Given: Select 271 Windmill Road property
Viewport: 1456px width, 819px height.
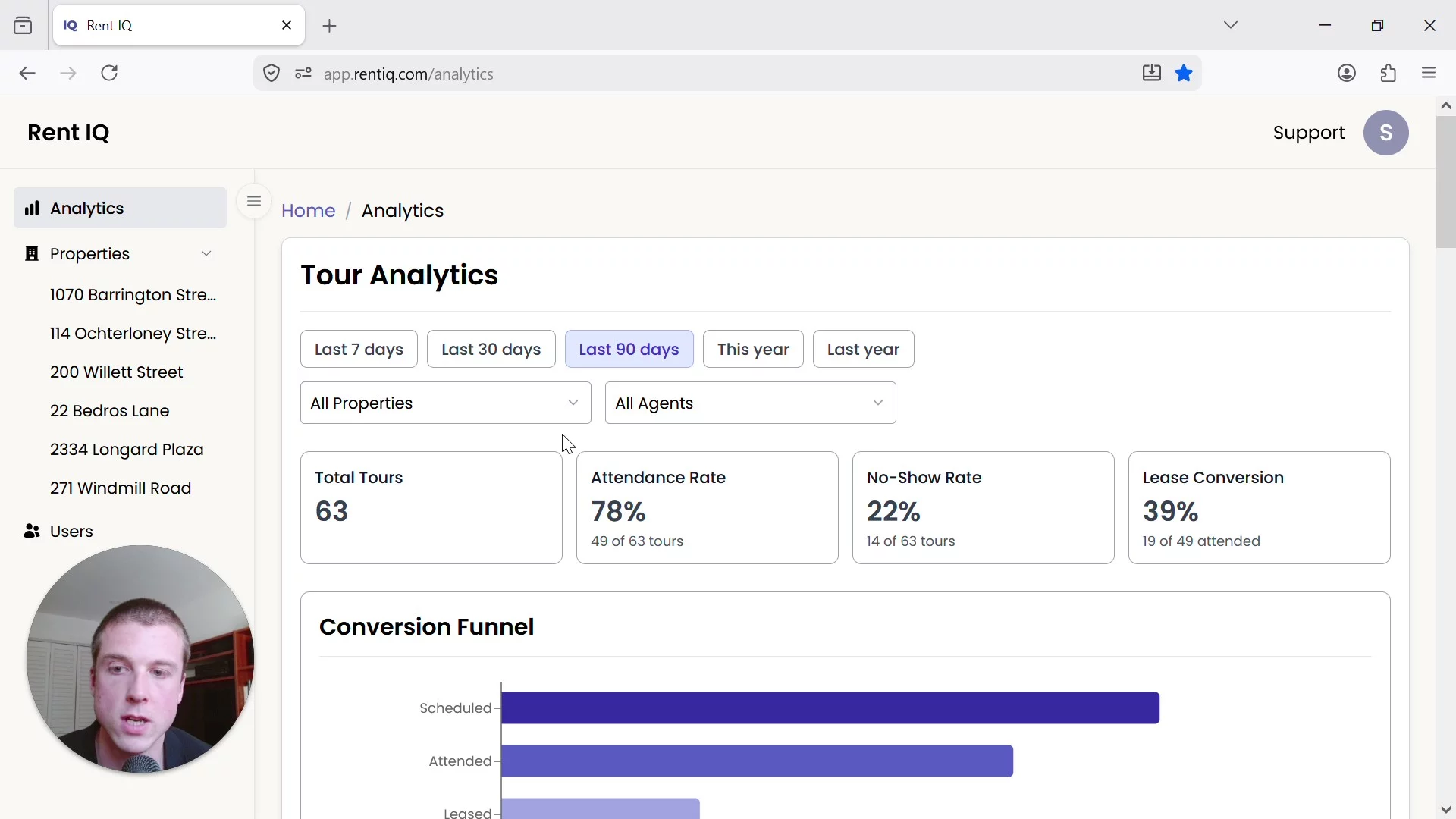Looking at the screenshot, I should (x=121, y=488).
